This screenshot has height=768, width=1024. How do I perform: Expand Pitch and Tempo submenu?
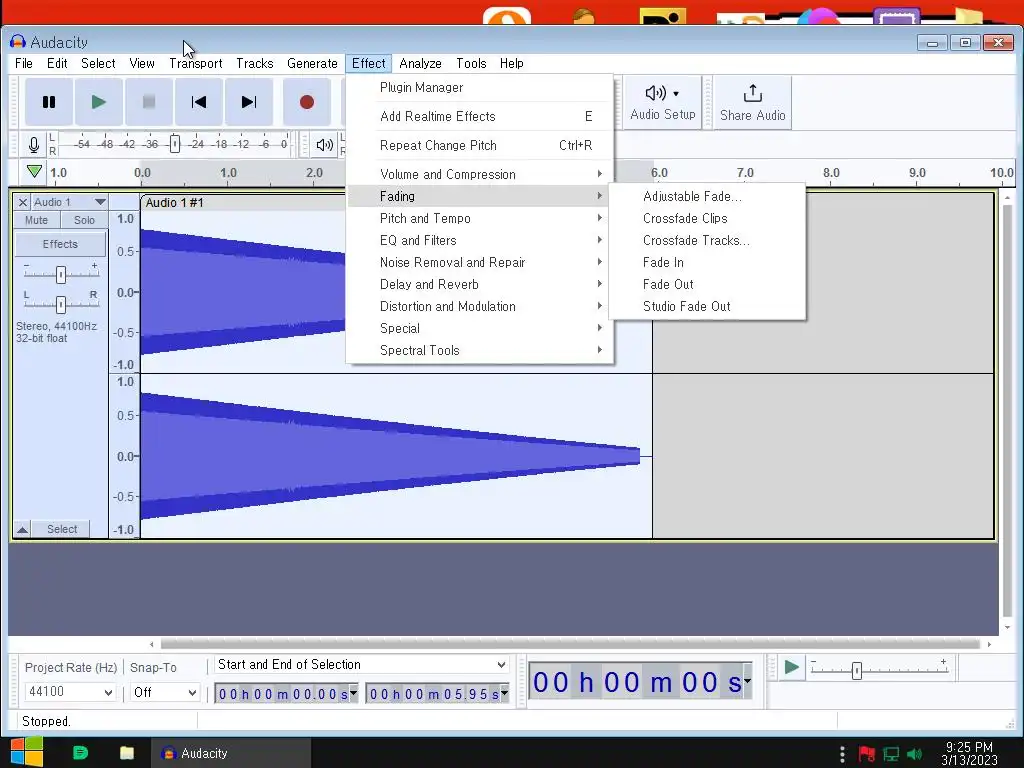(x=480, y=218)
